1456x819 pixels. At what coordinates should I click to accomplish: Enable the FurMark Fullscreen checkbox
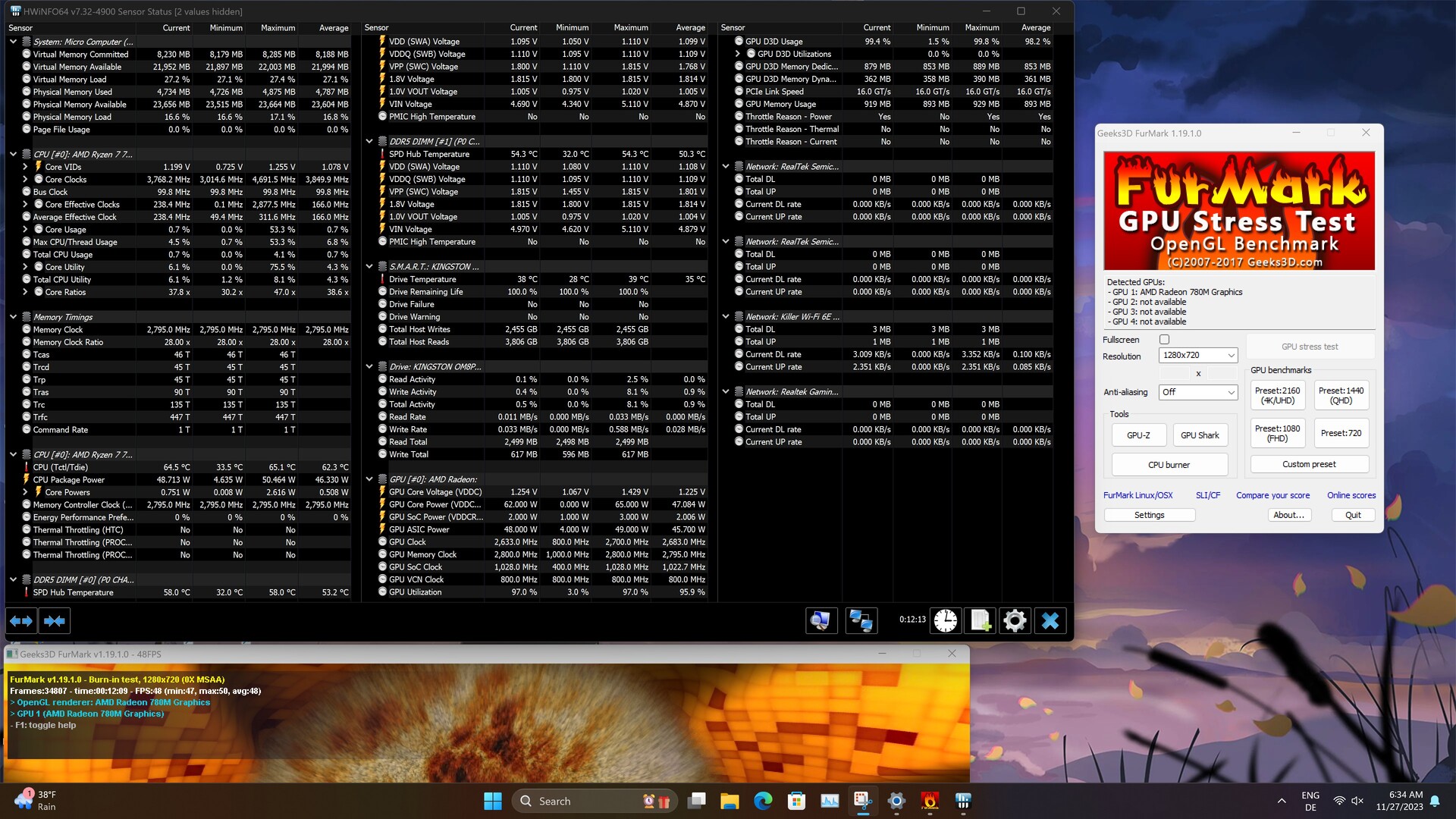[x=1165, y=340]
